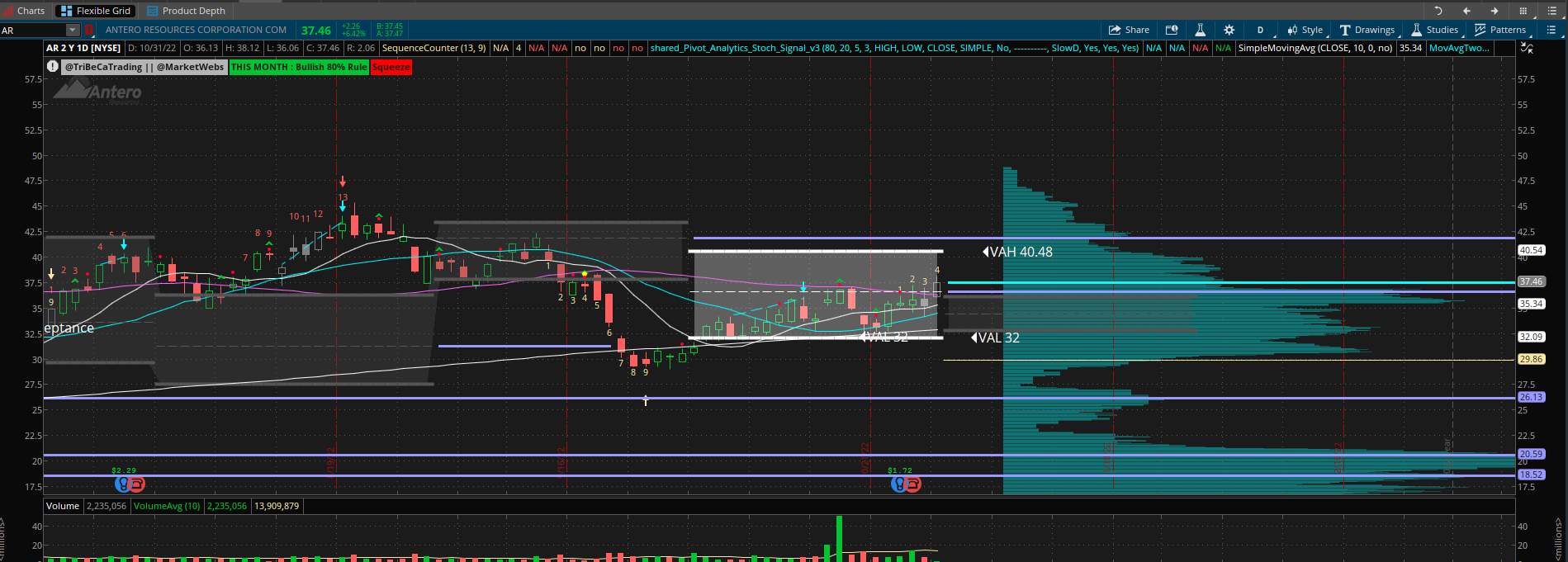This screenshot has width=1568, height=562.
Task: Click the MovAvgTwo... study label
Action: pyautogui.click(x=1460, y=48)
